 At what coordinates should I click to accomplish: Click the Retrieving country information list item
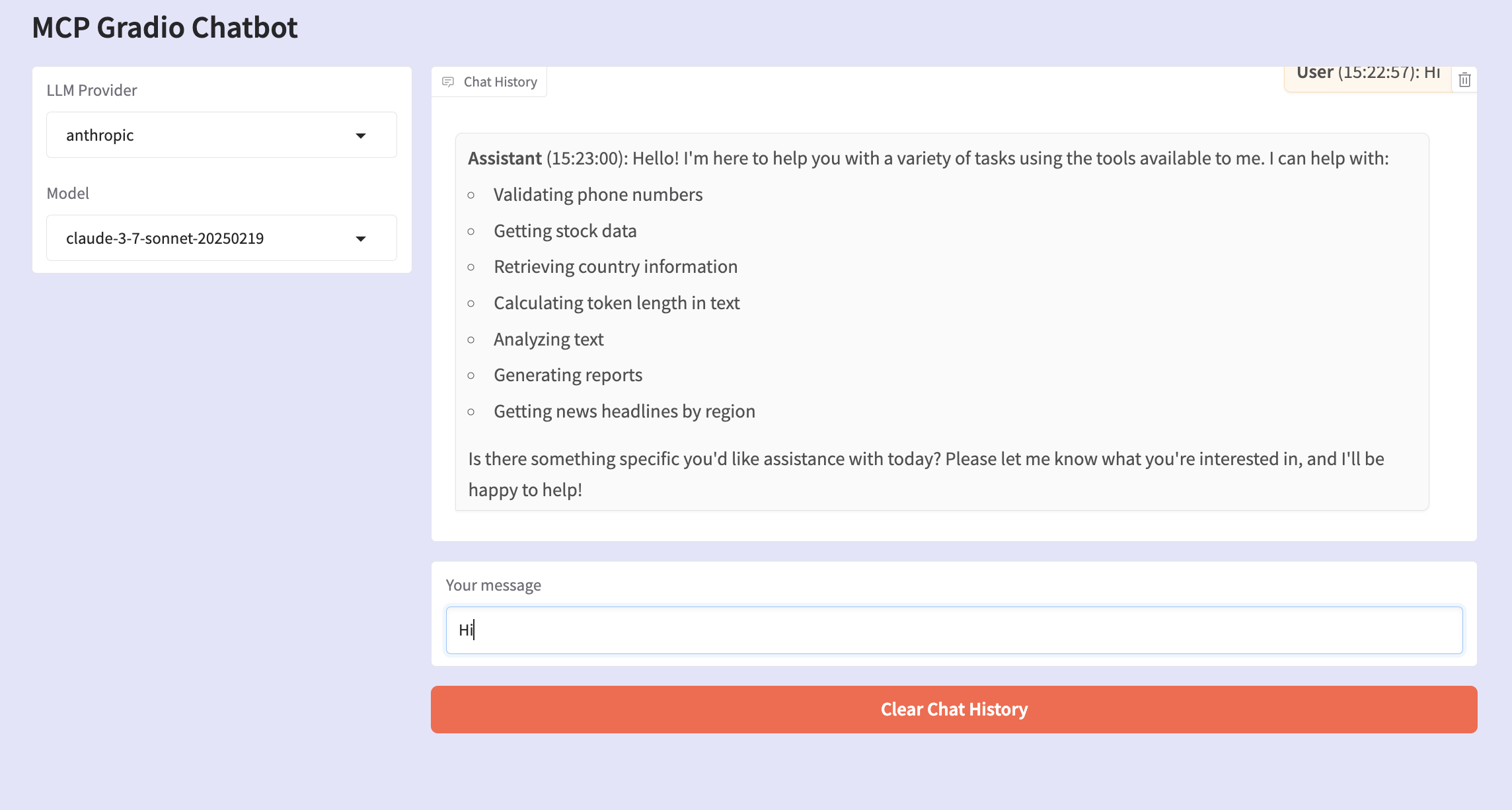615,266
